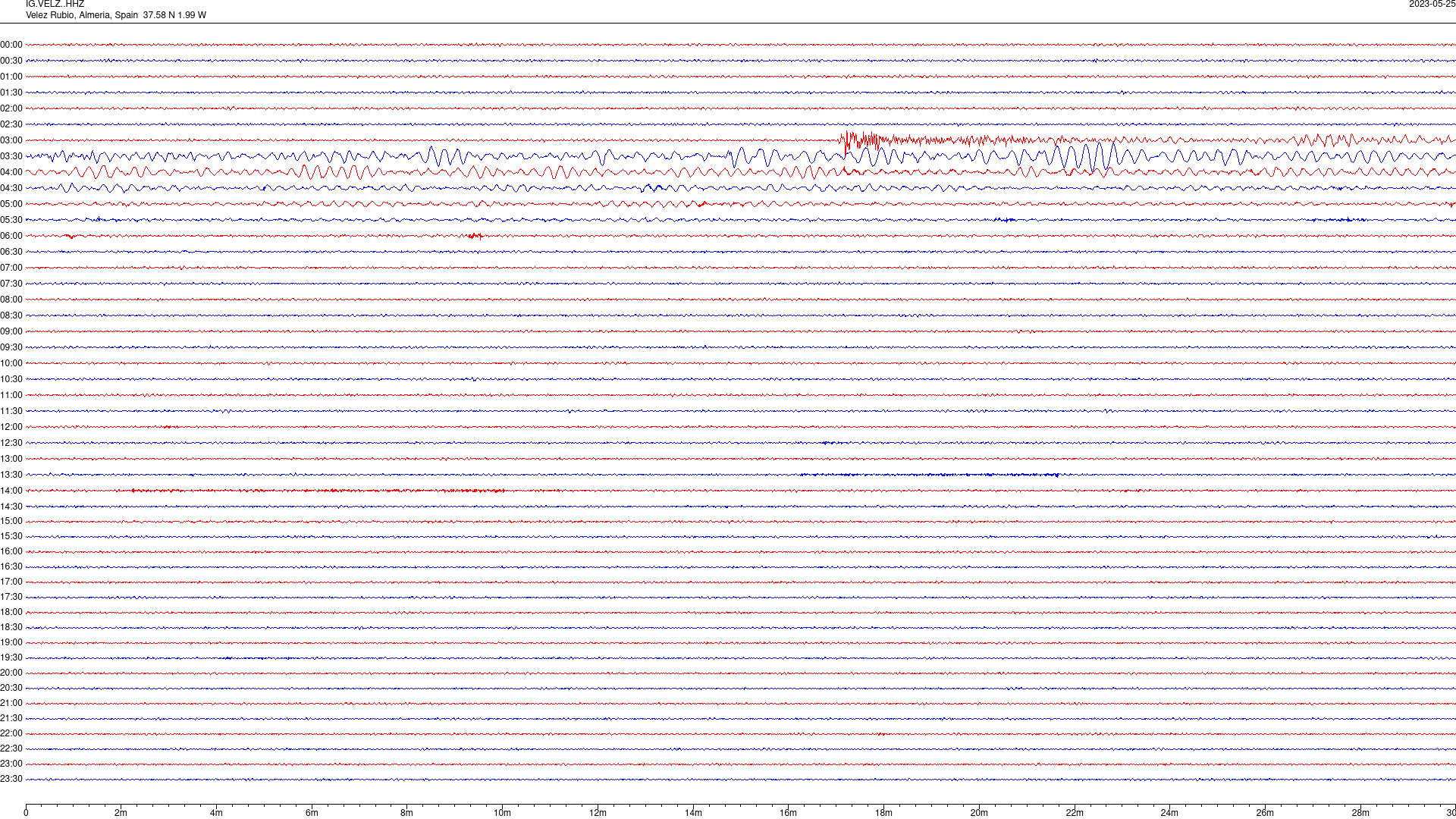Select the 10:00 time row label
This screenshot has height=819, width=1456.
pos(11,363)
